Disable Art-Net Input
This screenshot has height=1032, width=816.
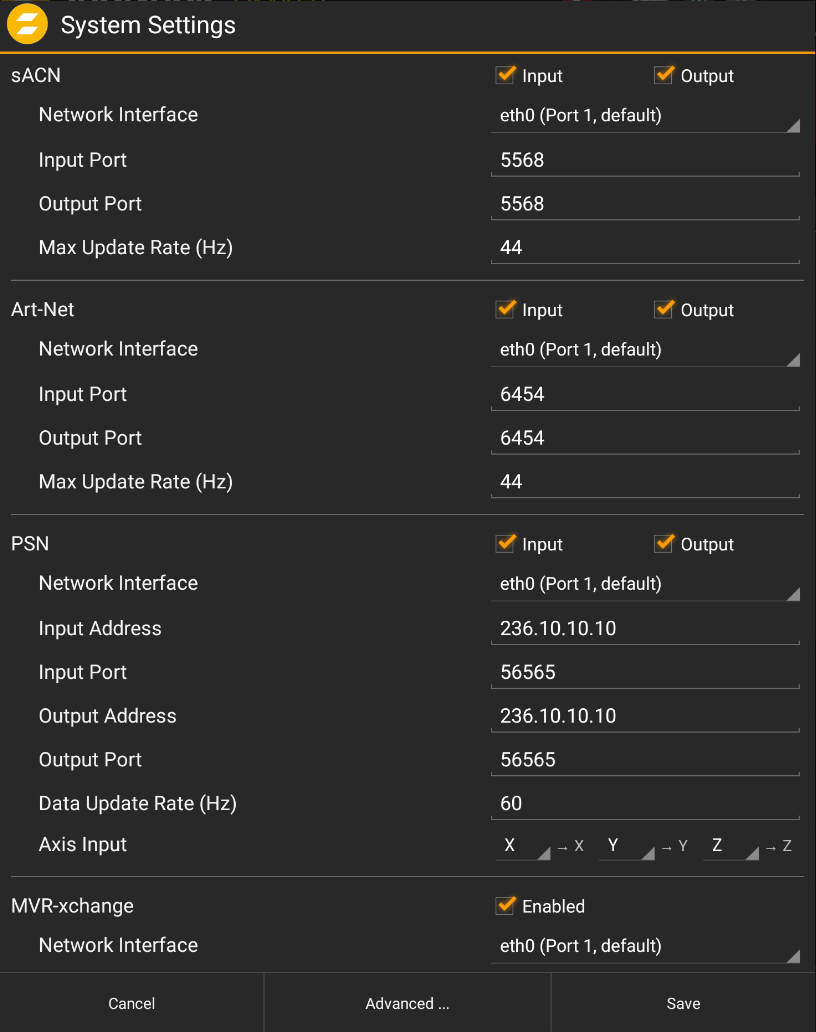[x=505, y=309]
